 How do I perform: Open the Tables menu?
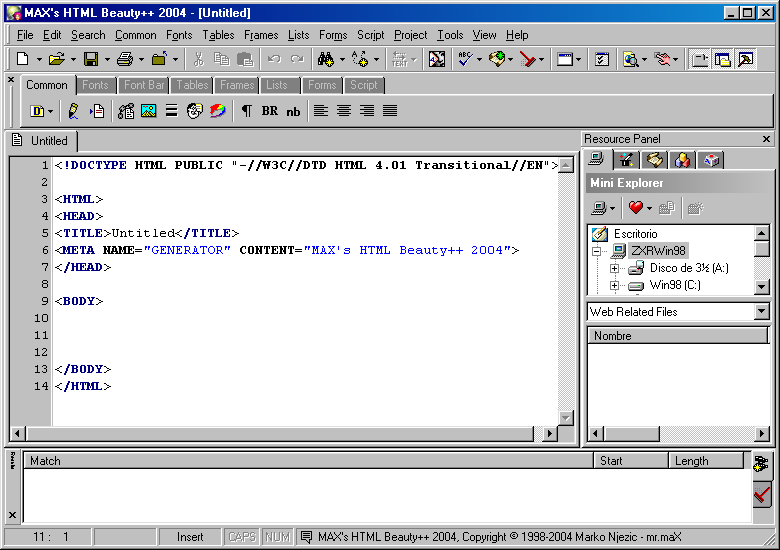point(218,35)
